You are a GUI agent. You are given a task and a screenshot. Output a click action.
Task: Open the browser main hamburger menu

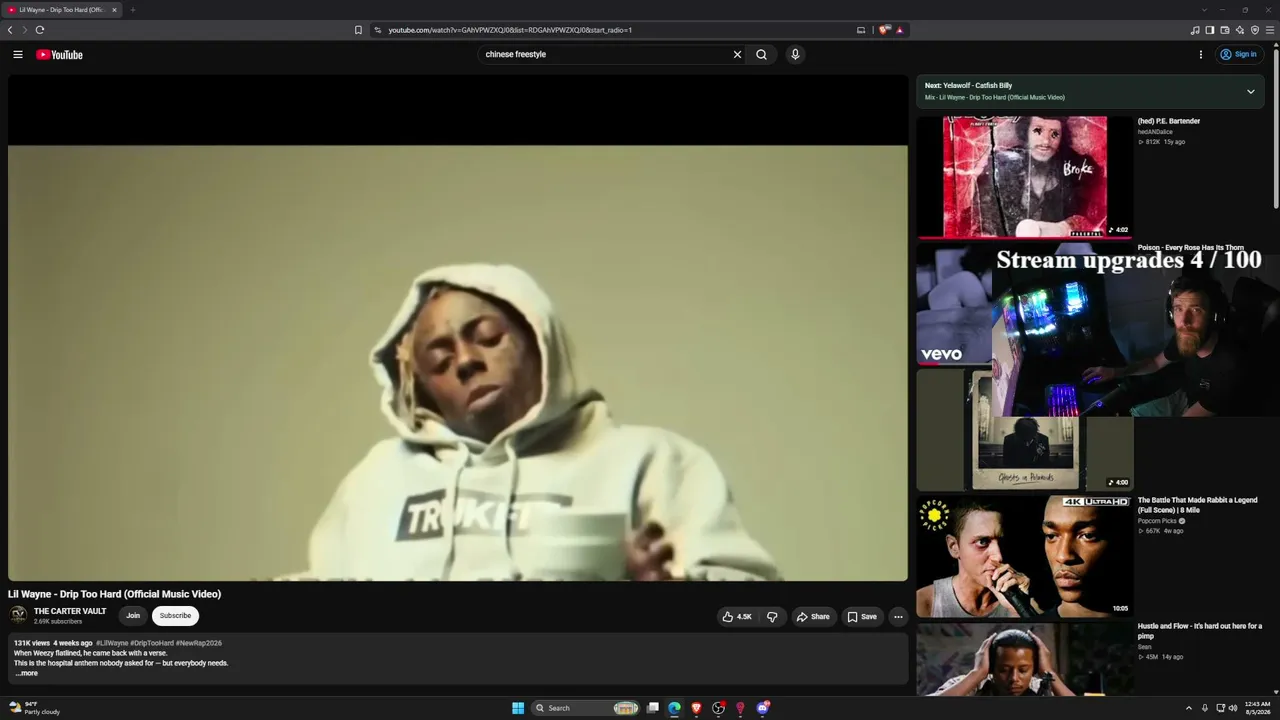1270,30
